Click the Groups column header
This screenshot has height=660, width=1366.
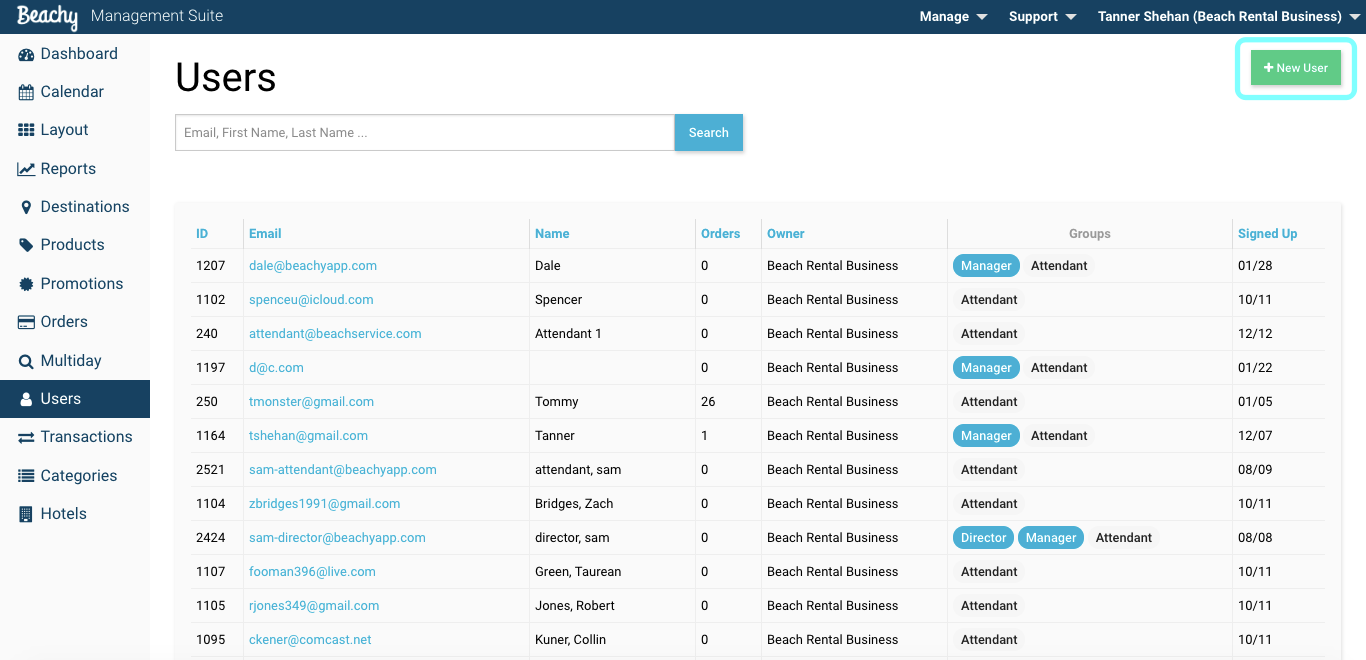click(x=1089, y=234)
